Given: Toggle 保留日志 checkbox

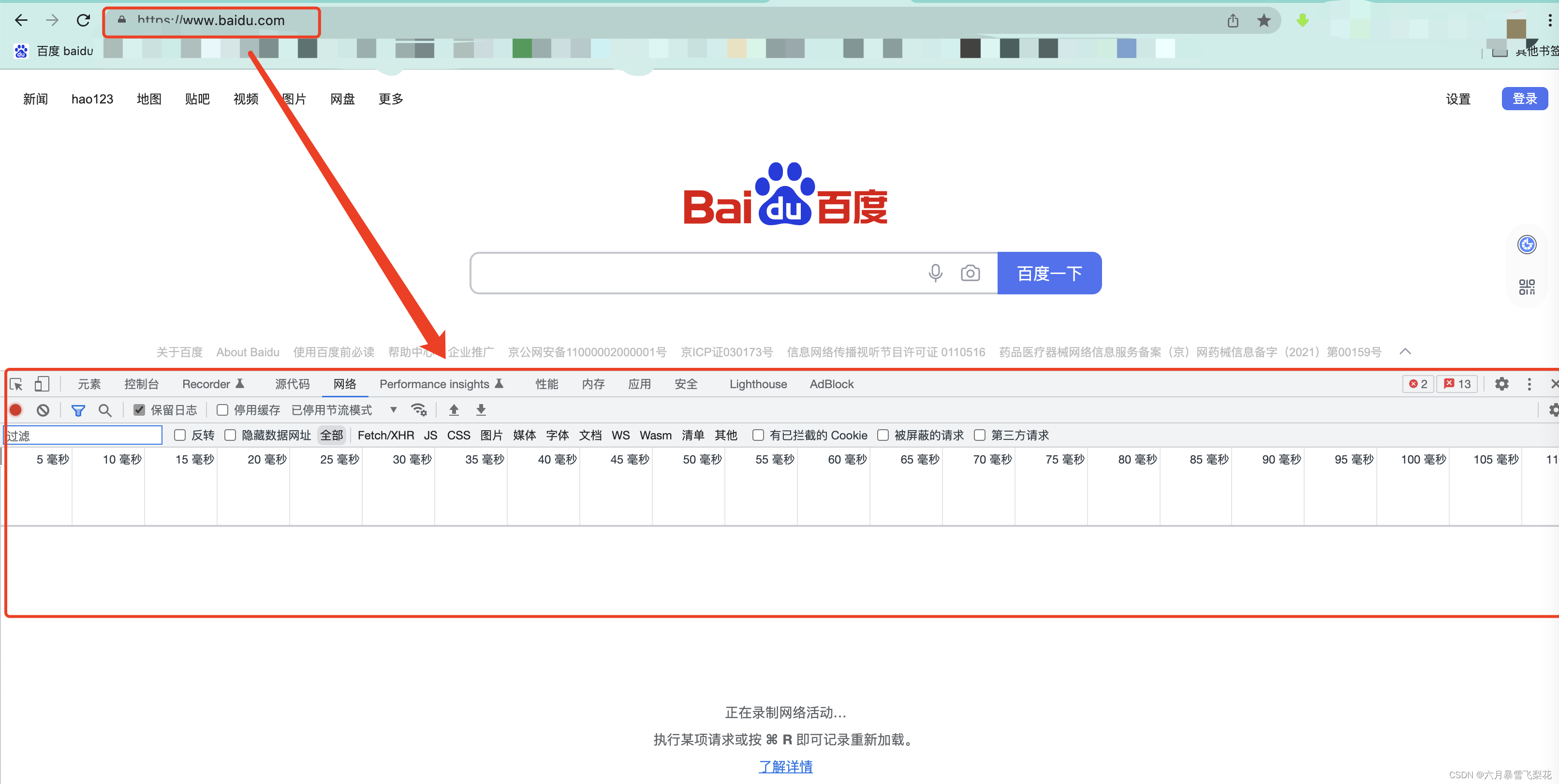Looking at the screenshot, I should point(139,410).
